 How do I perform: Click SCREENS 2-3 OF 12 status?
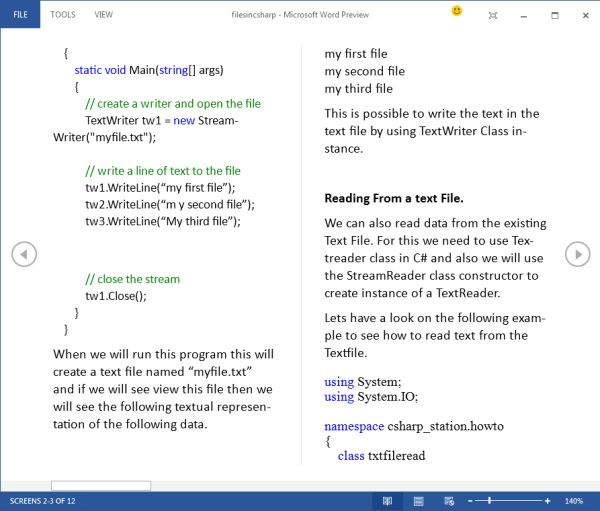point(42,501)
